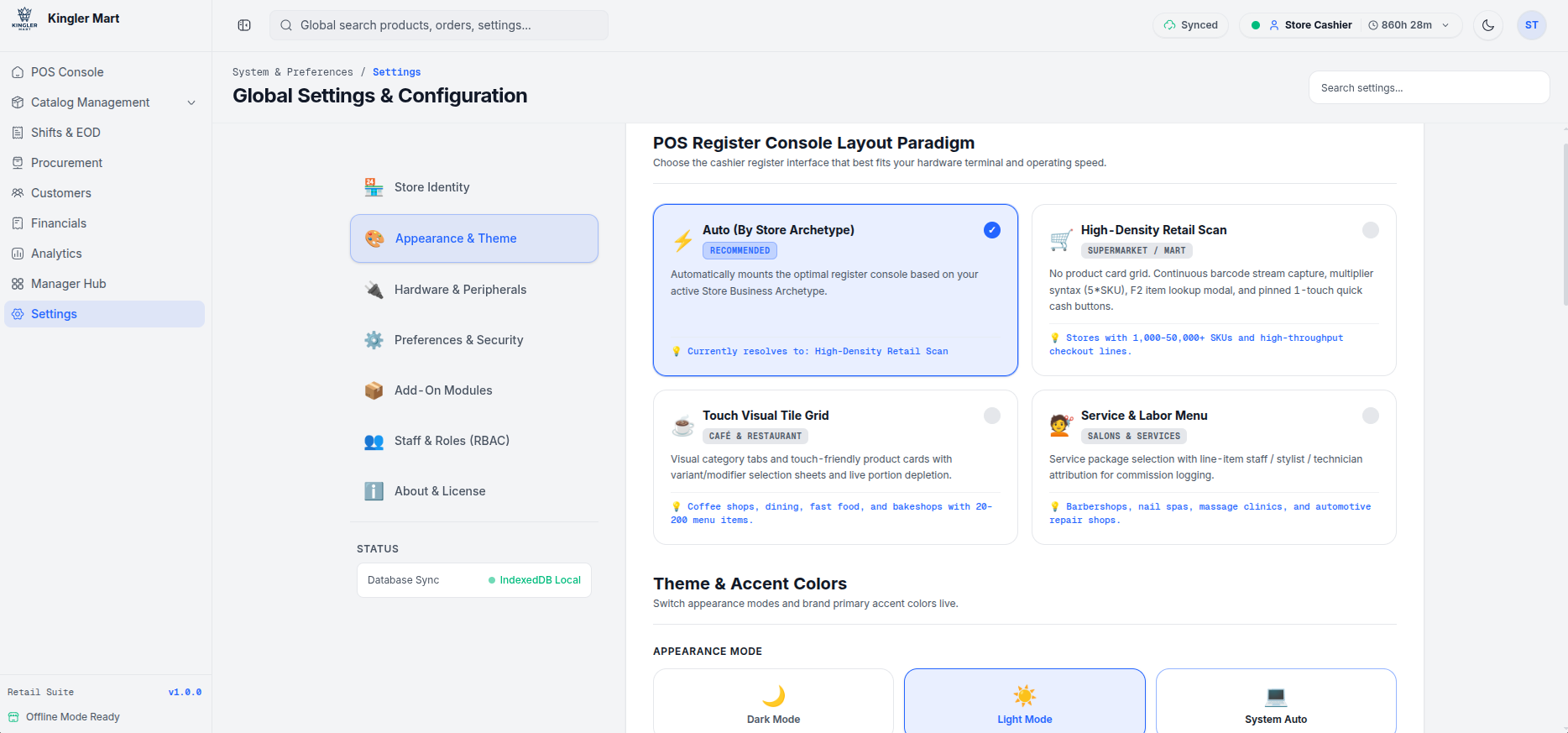Toggle the sidebar collapse icon
The width and height of the screenshot is (1568, 733).
coord(244,25)
